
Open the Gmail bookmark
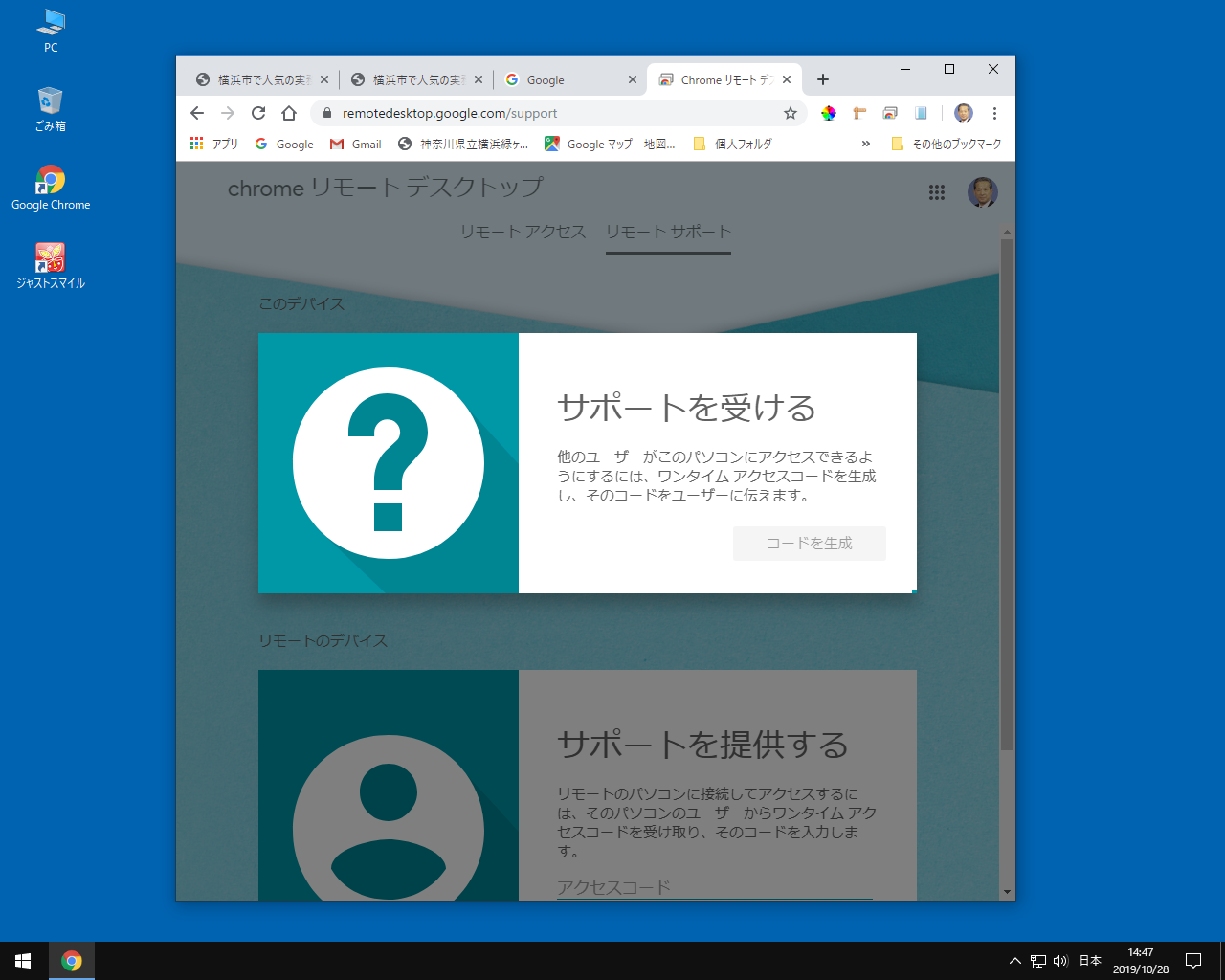pyautogui.click(x=355, y=144)
